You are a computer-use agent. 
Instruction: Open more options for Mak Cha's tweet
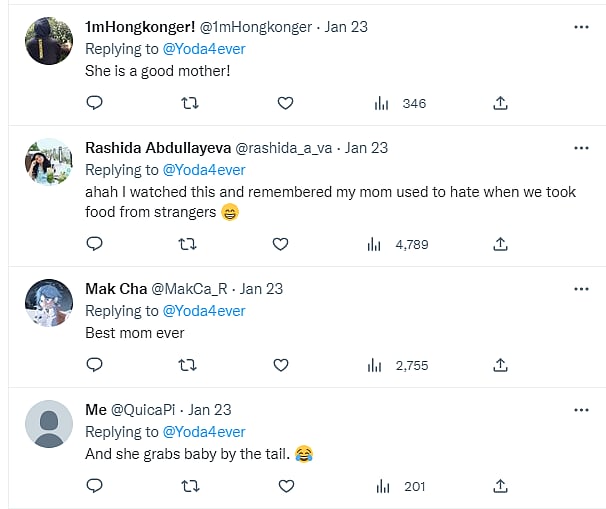tap(581, 289)
